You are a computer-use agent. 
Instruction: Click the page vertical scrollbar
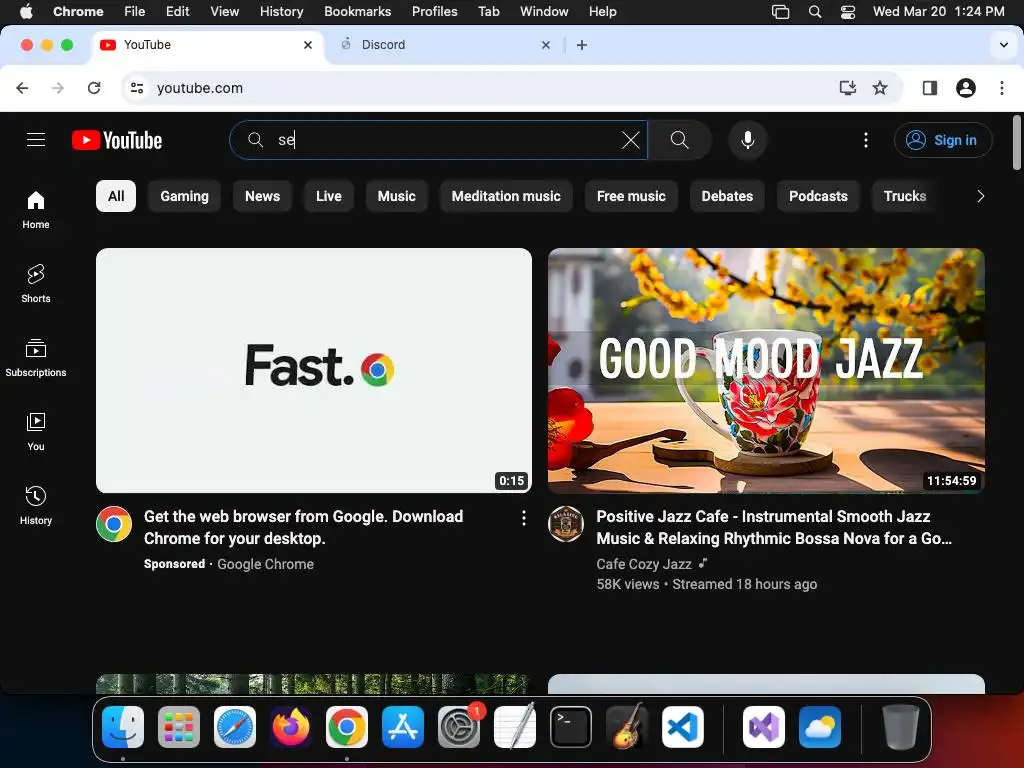(1016, 142)
